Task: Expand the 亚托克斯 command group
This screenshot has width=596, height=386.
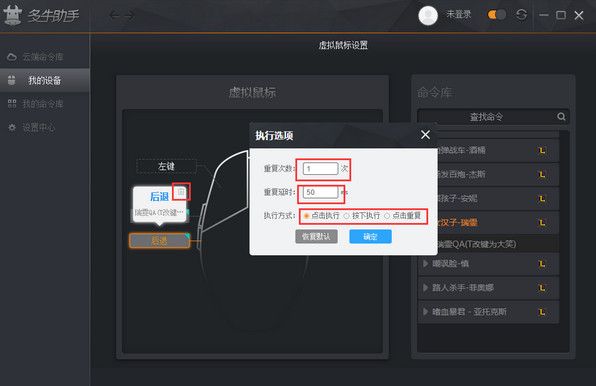Action: point(425,312)
